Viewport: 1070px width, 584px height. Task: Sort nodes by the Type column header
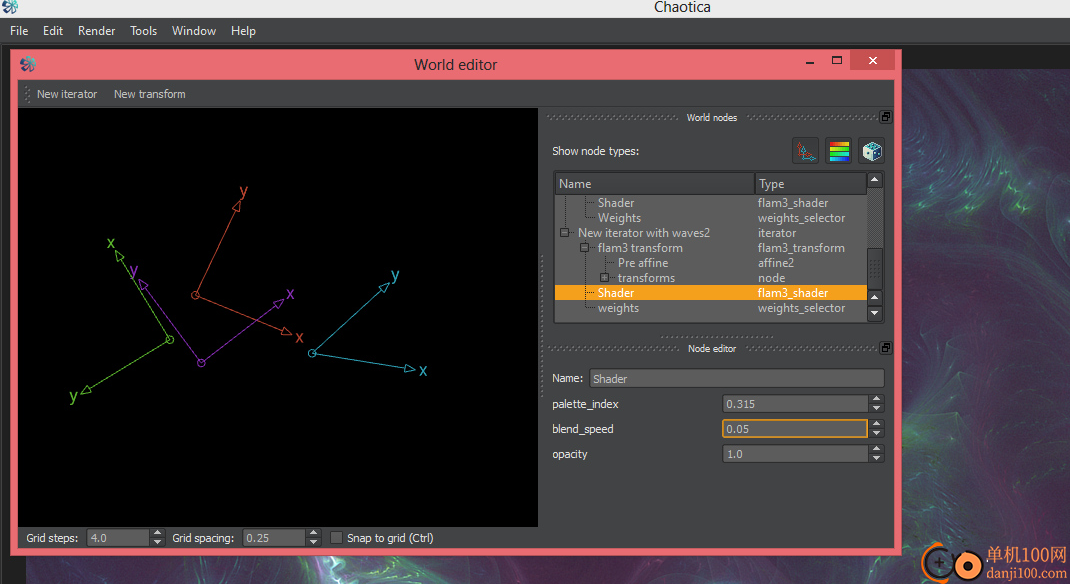point(811,184)
